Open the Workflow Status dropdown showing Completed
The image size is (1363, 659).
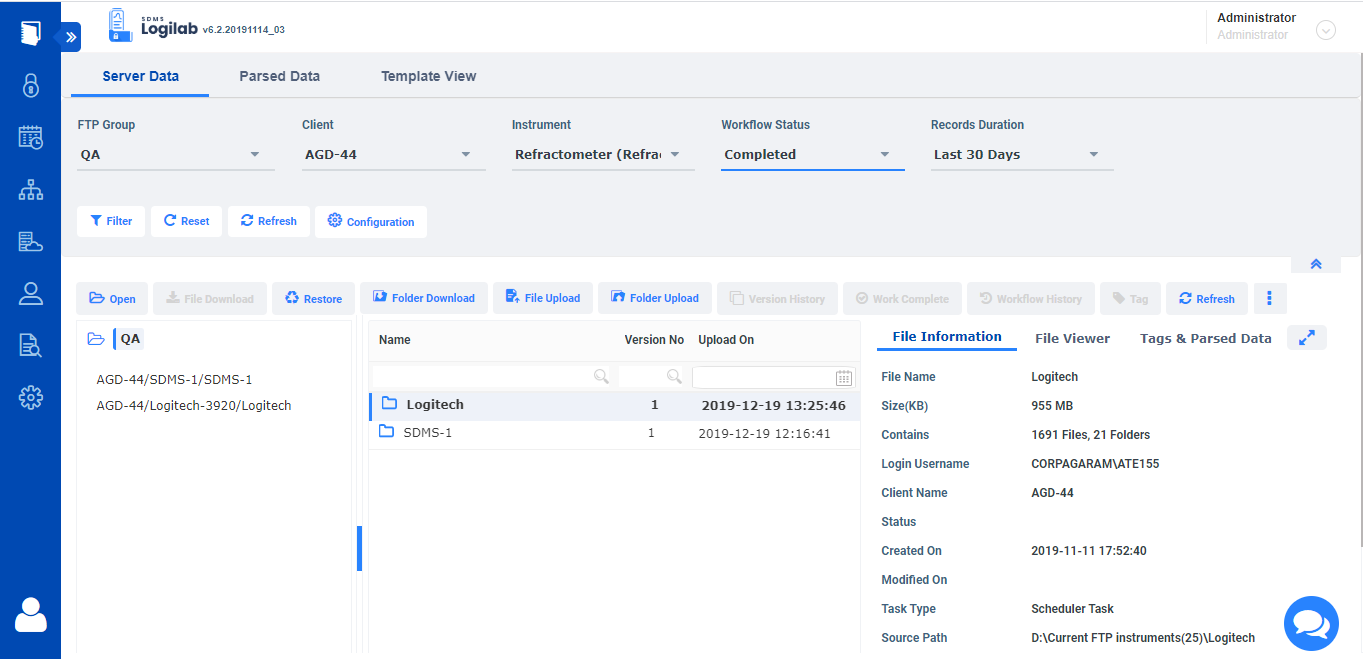point(812,154)
